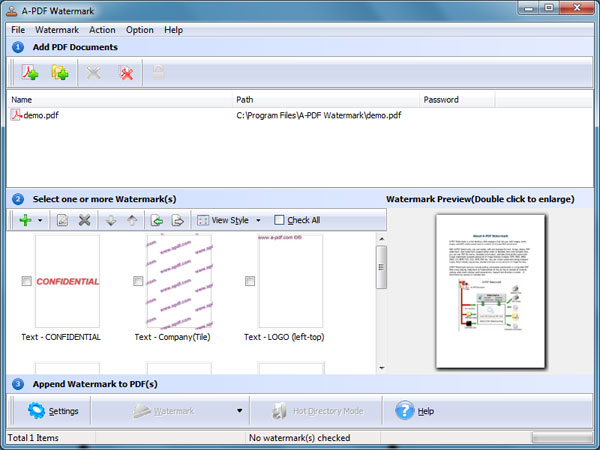The image size is (600, 450).
Task: Check the Company(Tile) watermark checkbox
Action: (138, 281)
